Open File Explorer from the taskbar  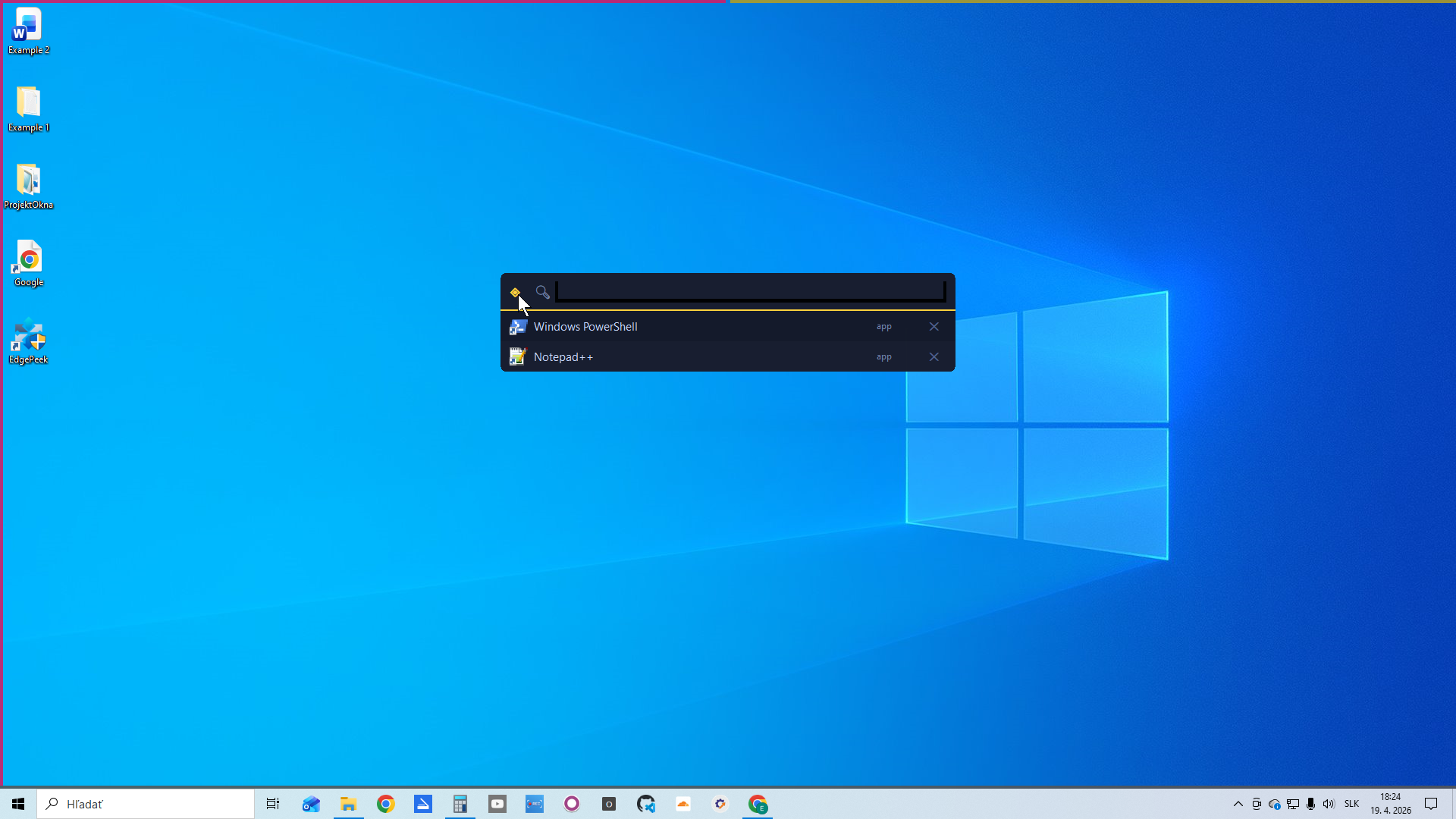point(348,804)
